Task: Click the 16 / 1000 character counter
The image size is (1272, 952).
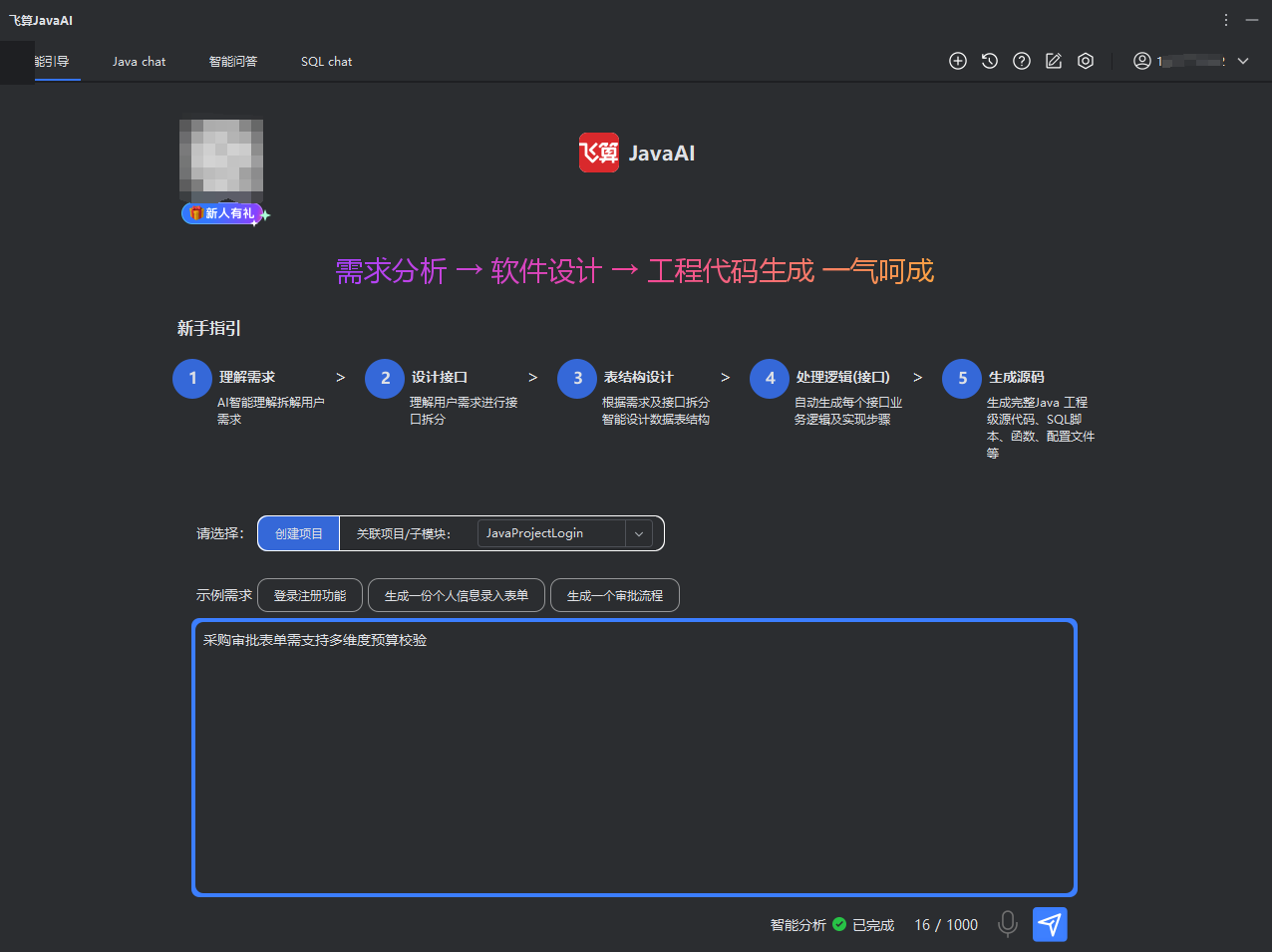Action: [x=946, y=925]
